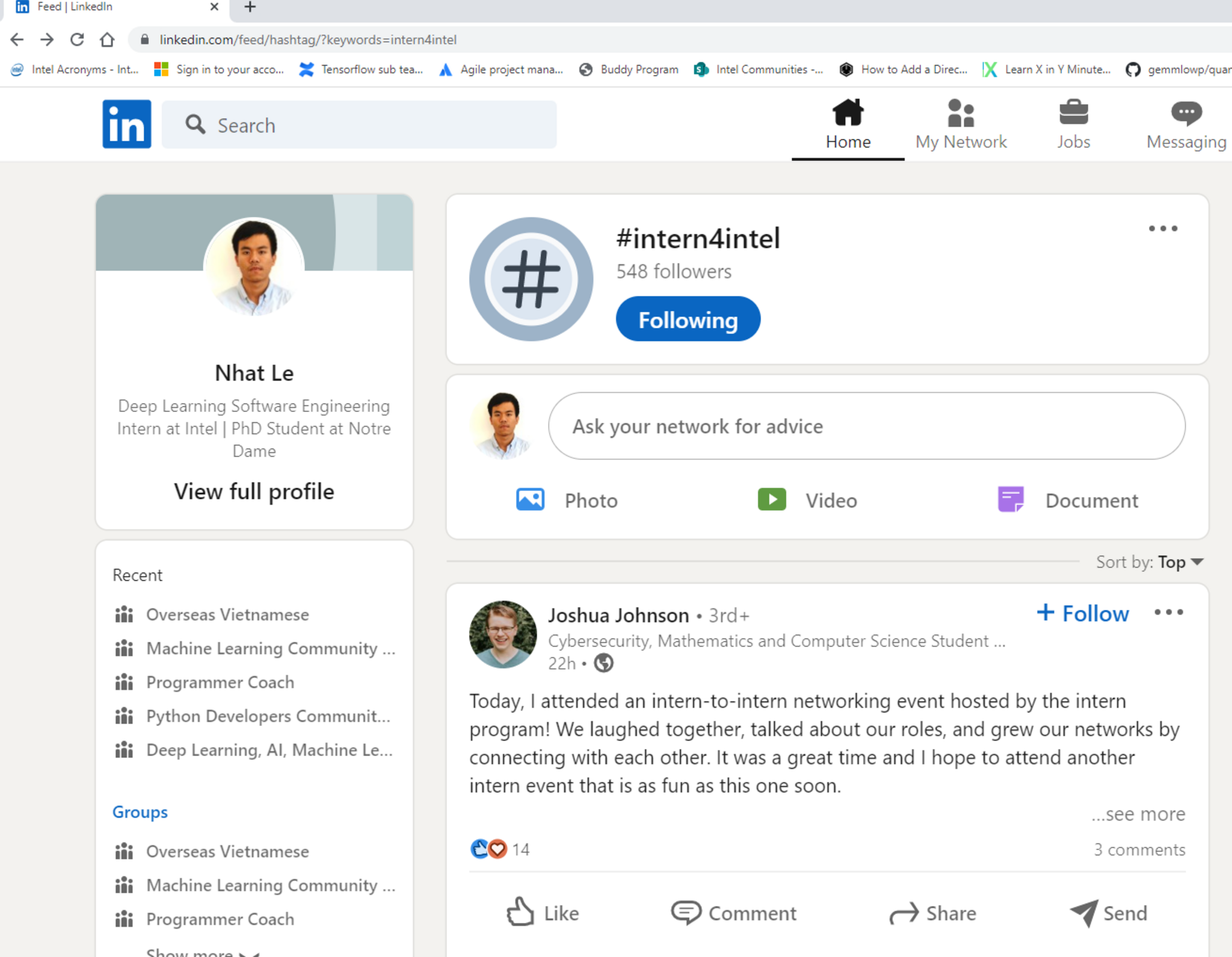Image resolution: width=1232 pixels, height=957 pixels.
Task: Send Joshua Johnson's post via message
Action: click(x=1108, y=912)
